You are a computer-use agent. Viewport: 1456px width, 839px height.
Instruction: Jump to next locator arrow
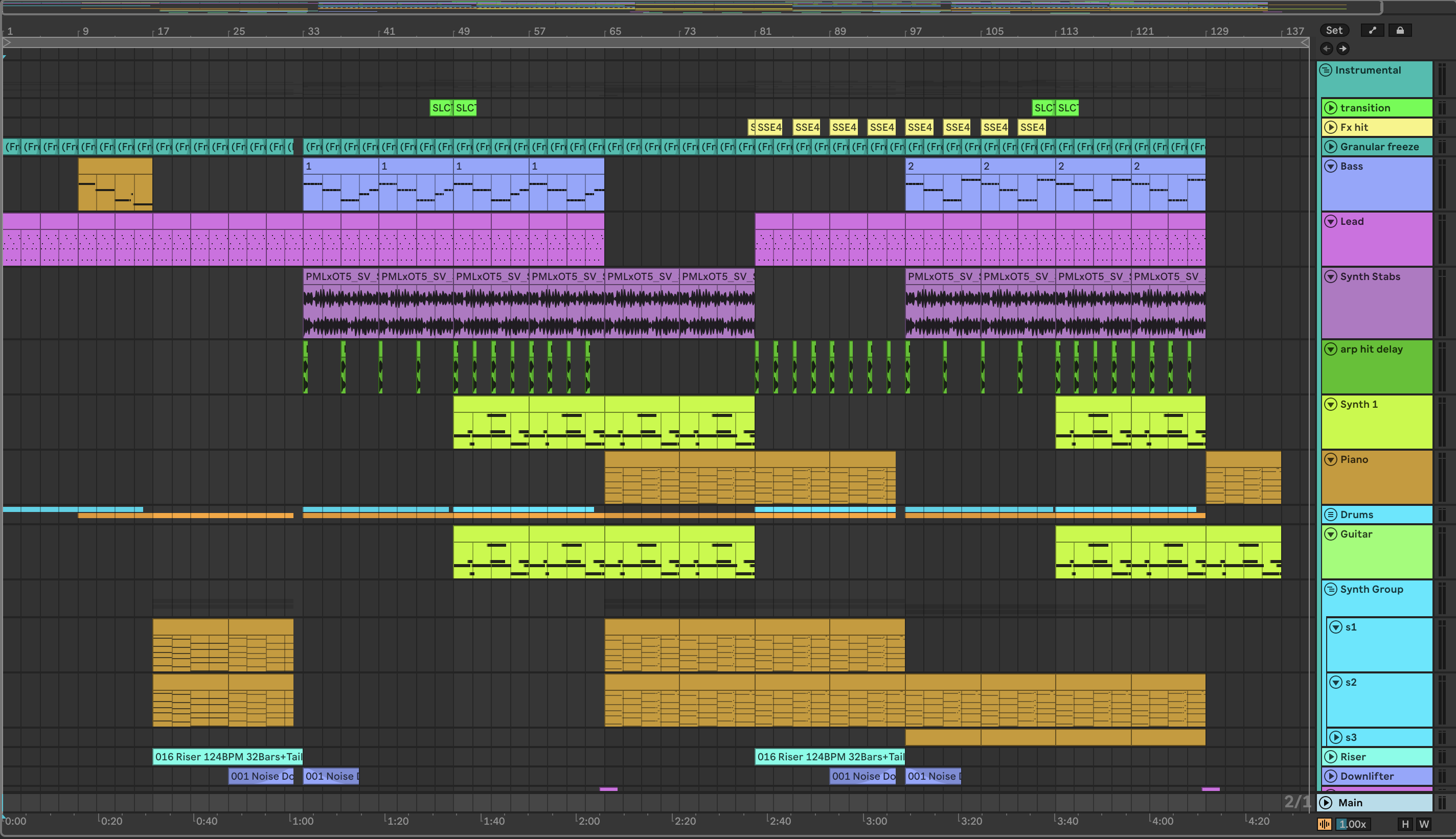click(x=1343, y=49)
